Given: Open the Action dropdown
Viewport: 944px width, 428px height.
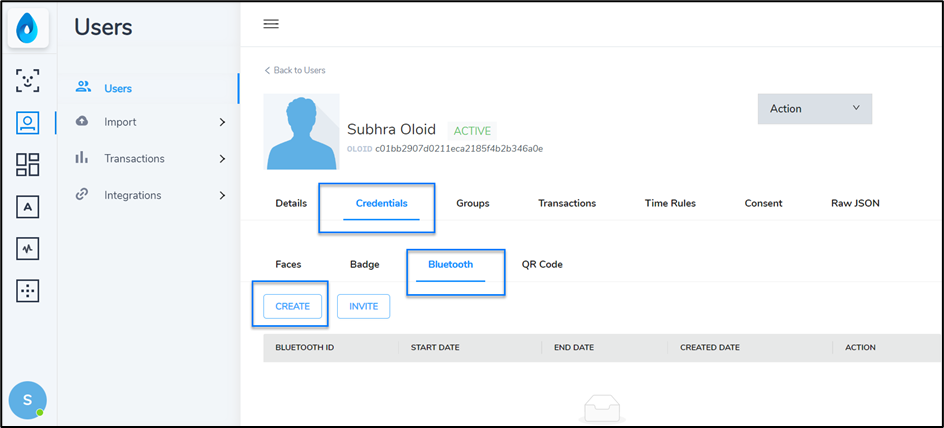Looking at the screenshot, I should [x=815, y=109].
